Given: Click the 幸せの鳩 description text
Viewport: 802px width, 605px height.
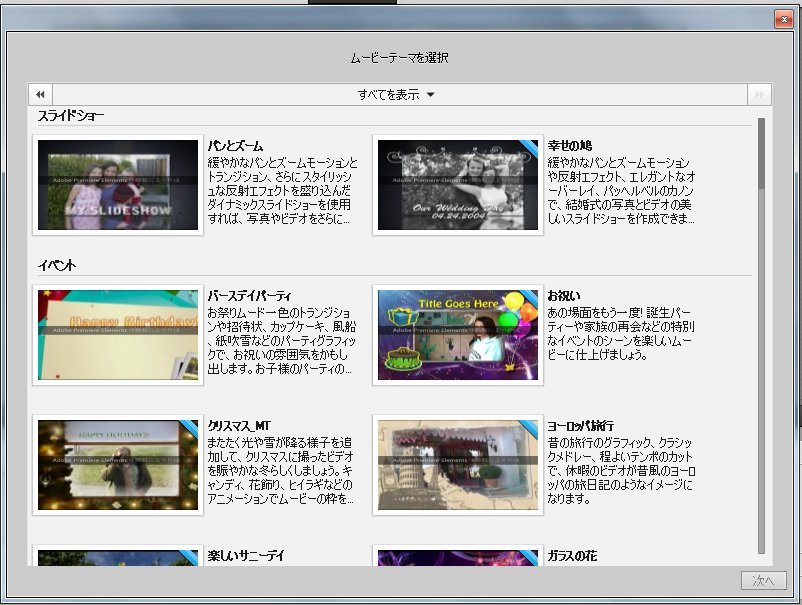Looking at the screenshot, I should point(621,191).
